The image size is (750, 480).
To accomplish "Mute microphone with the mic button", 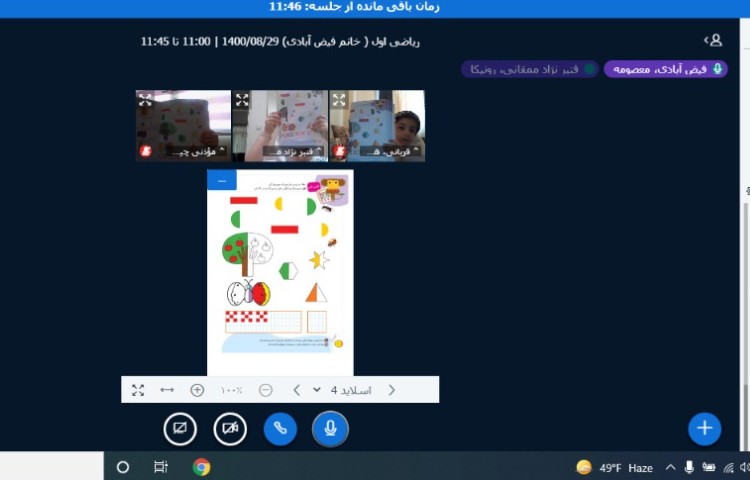I will point(330,428).
